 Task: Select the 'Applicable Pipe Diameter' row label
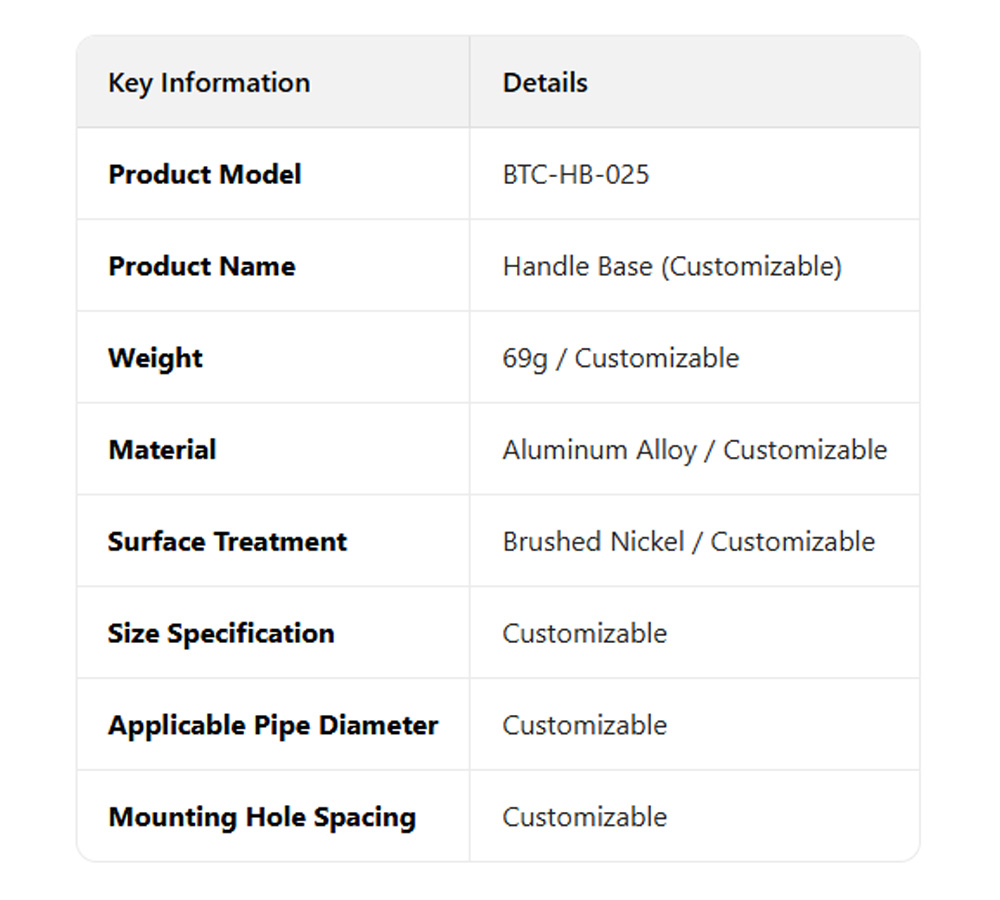pyautogui.click(x=273, y=726)
